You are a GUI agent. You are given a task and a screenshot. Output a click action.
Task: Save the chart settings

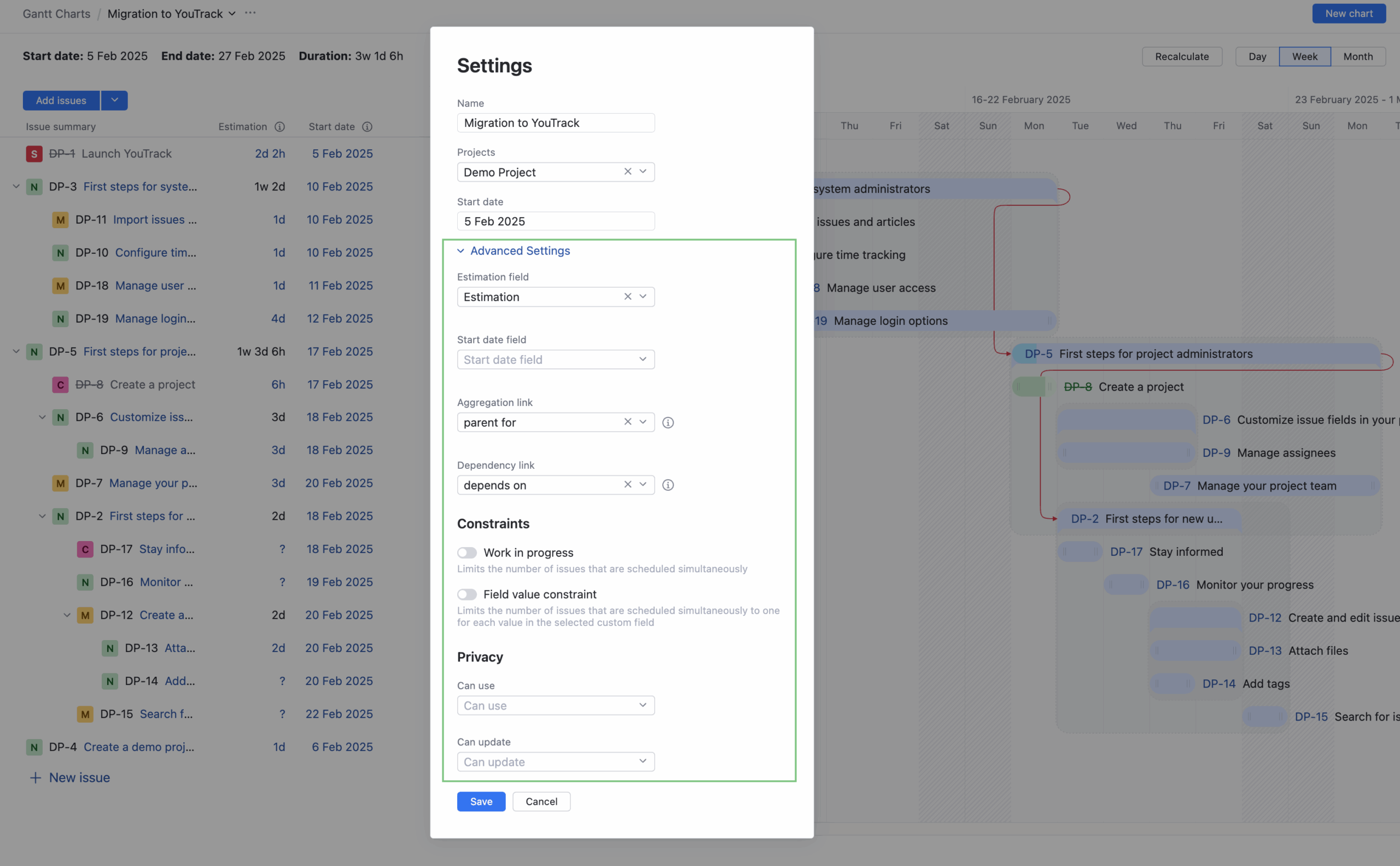click(480, 801)
